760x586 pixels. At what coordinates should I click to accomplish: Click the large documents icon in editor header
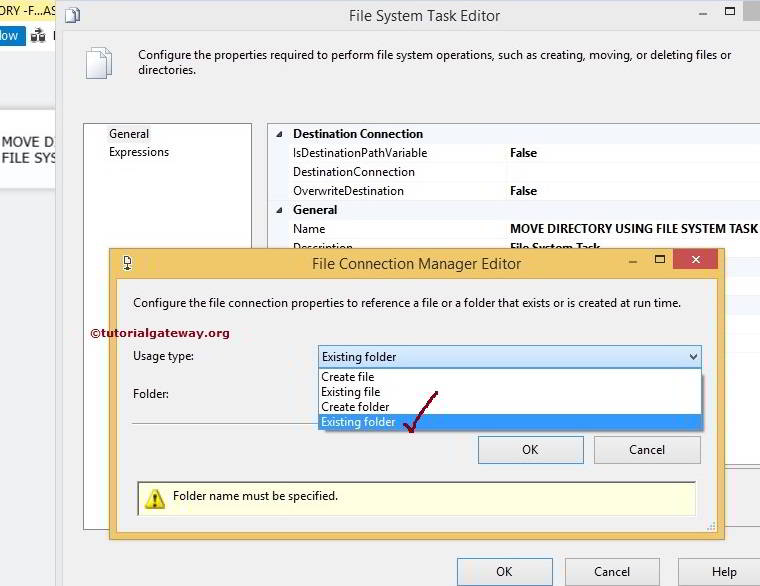pos(99,63)
